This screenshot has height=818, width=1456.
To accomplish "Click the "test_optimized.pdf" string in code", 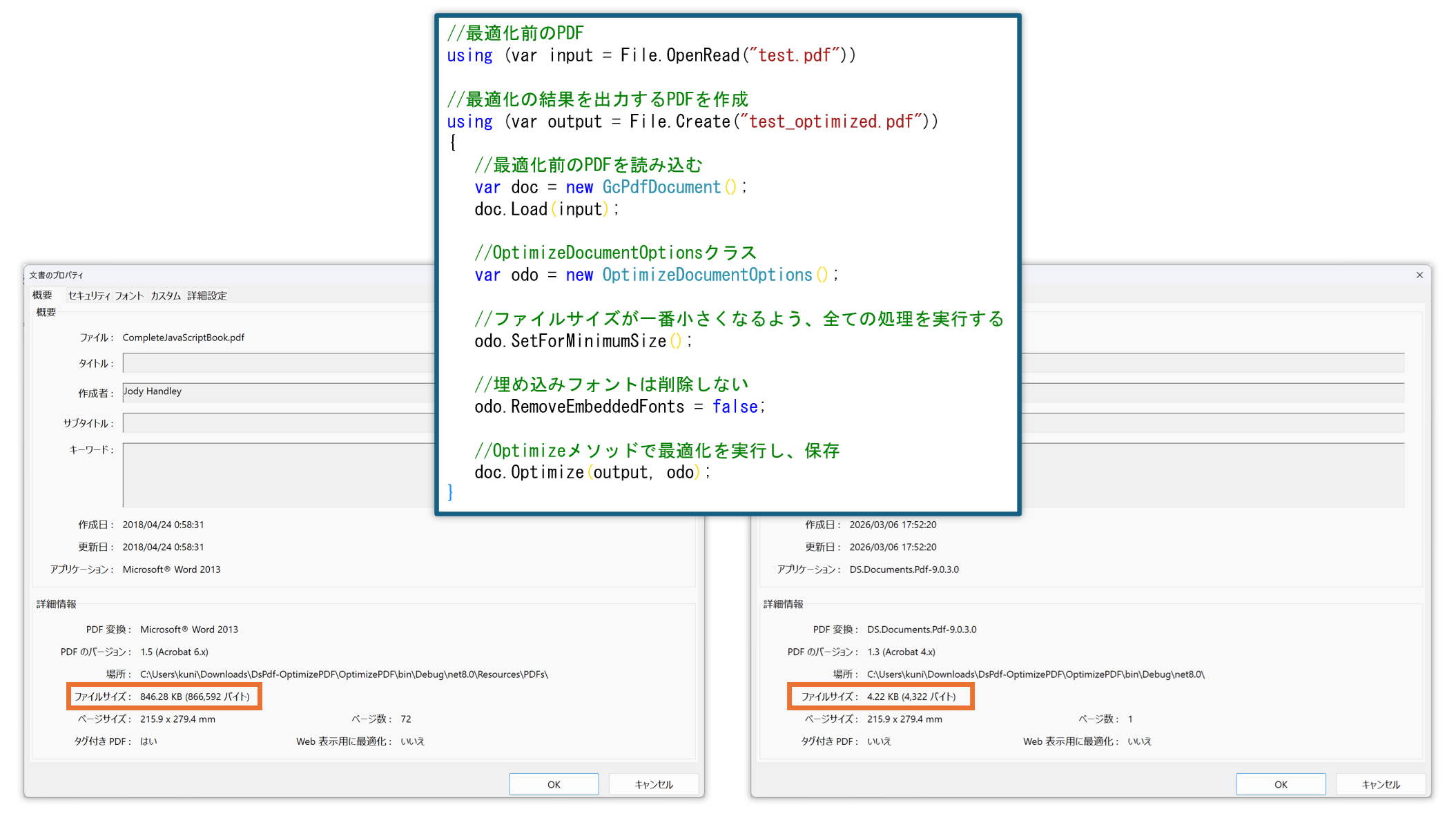I will coord(831,121).
